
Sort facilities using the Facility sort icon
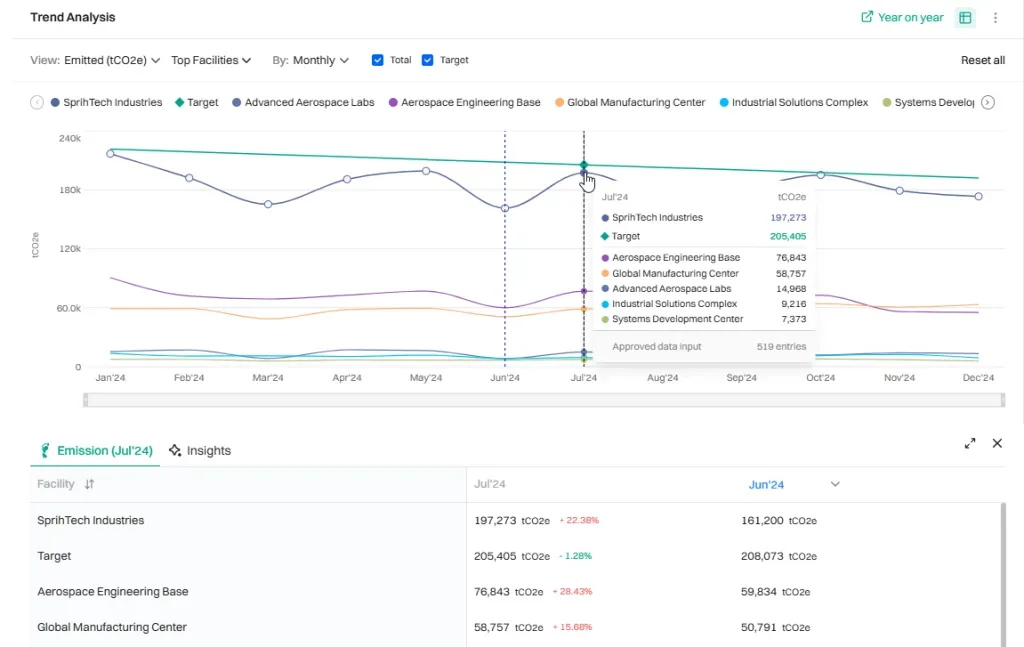coord(89,484)
